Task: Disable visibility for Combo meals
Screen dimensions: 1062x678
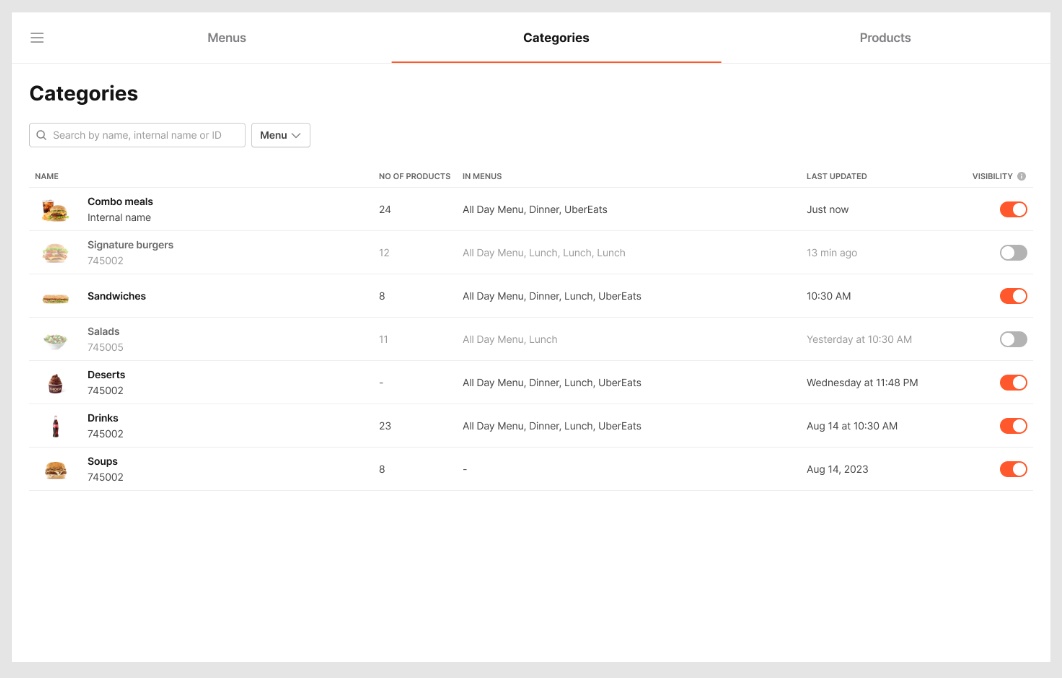Action: click(x=1013, y=209)
